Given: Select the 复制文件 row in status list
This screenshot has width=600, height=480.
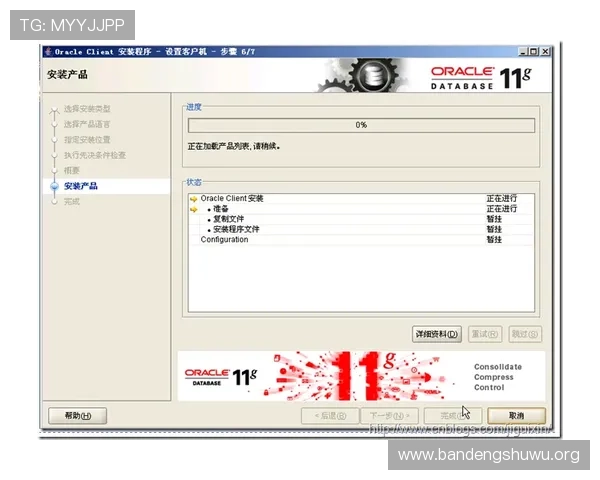Looking at the screenshot, I should pos(227,219).
